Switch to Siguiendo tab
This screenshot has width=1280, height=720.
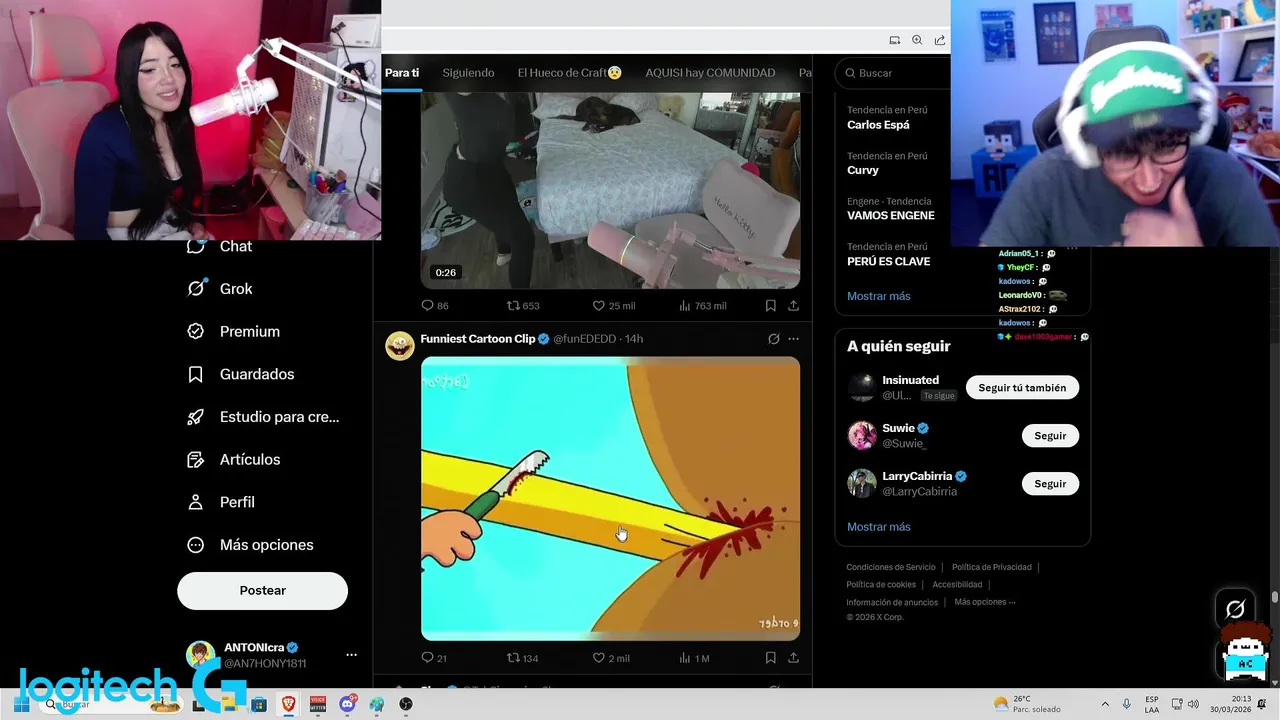point(468,73)
